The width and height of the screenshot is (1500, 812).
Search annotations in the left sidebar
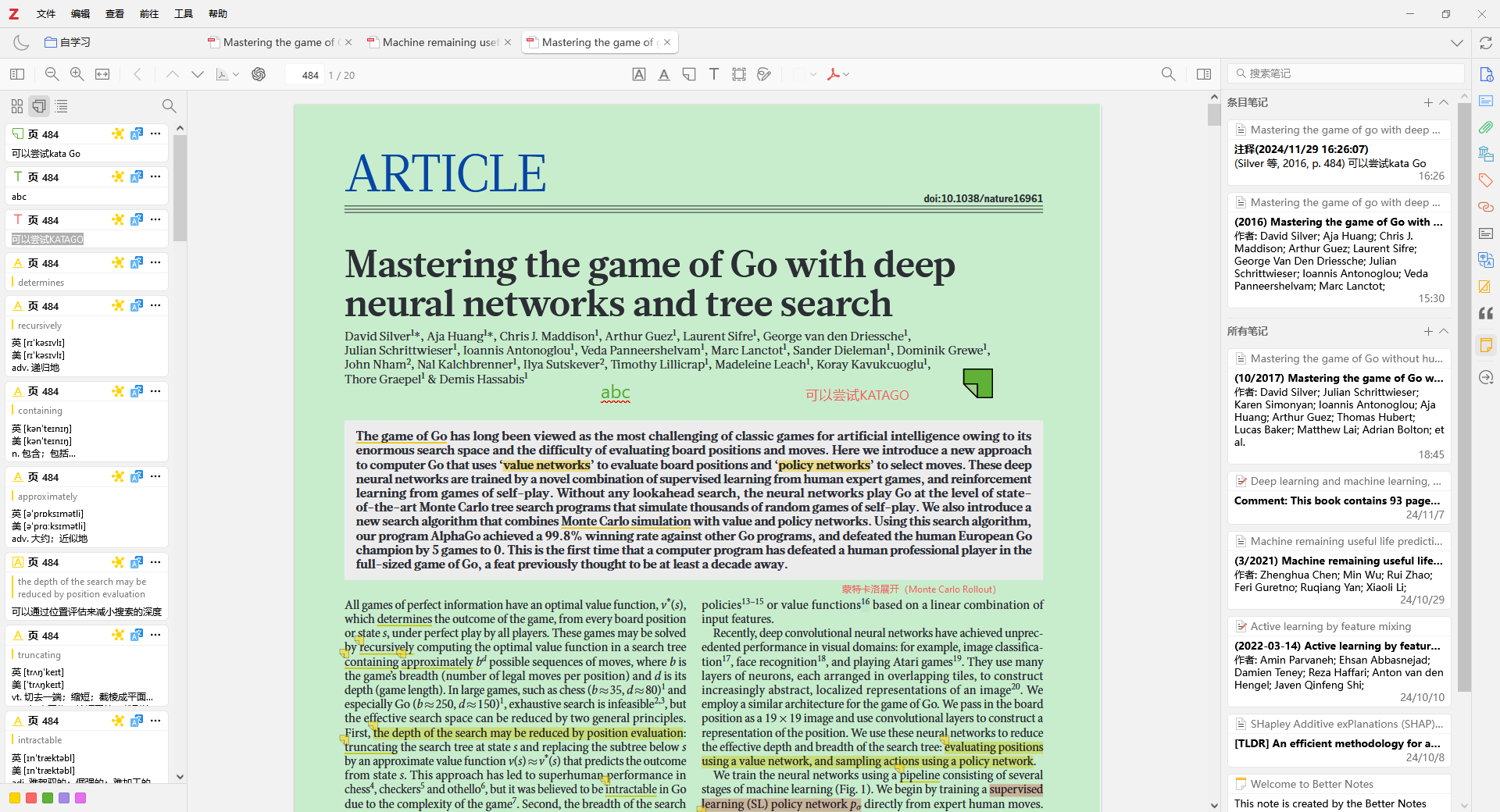point(169,105)
